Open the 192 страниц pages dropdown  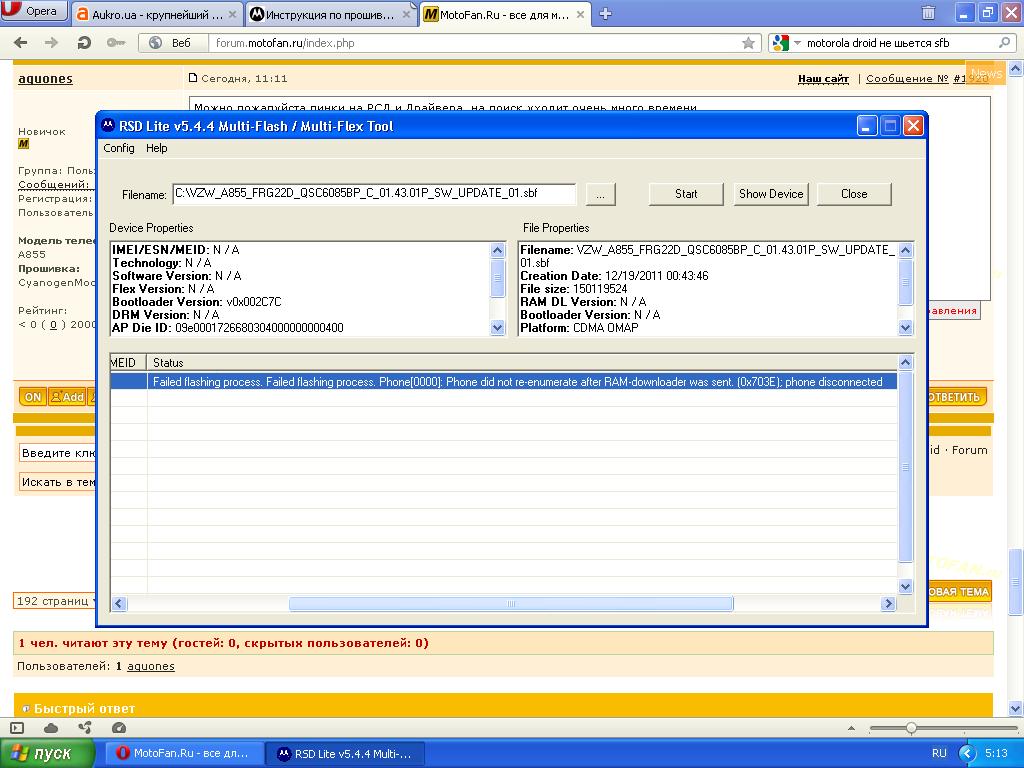pyautogui.click(x=56, y=601)
